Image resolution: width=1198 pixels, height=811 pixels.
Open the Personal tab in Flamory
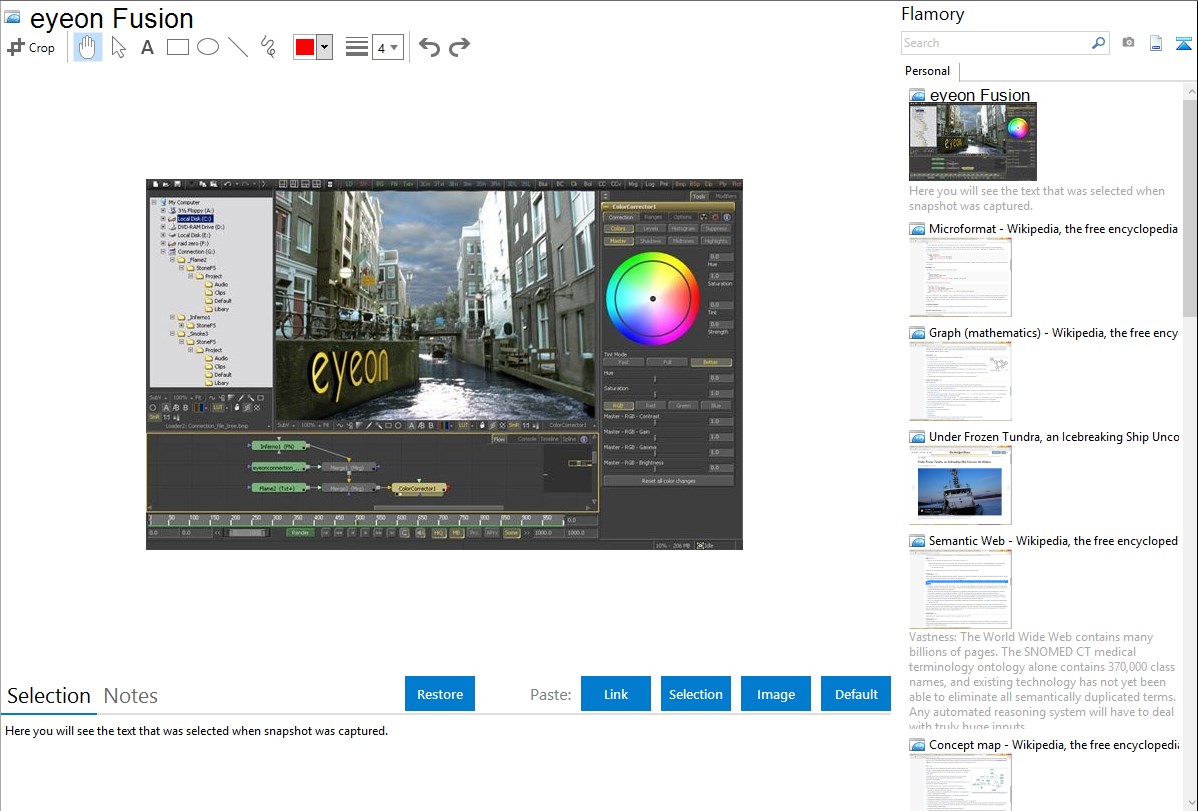(x=927, y=71)
